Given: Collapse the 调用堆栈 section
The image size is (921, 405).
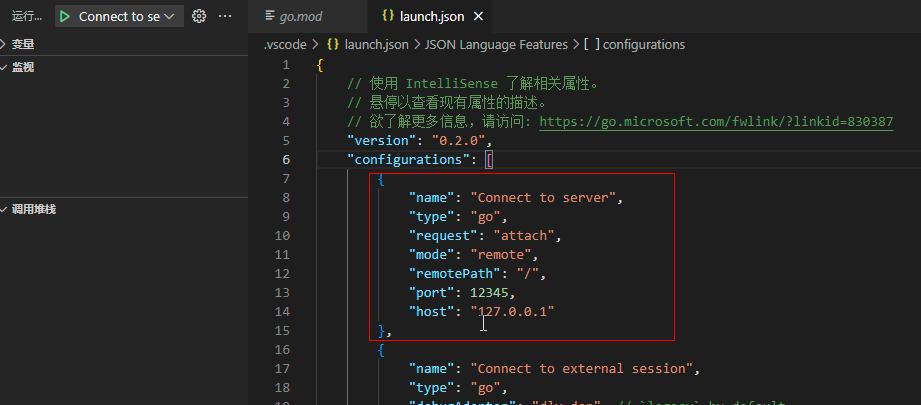Looking at the screenshot, I should 33,210.
